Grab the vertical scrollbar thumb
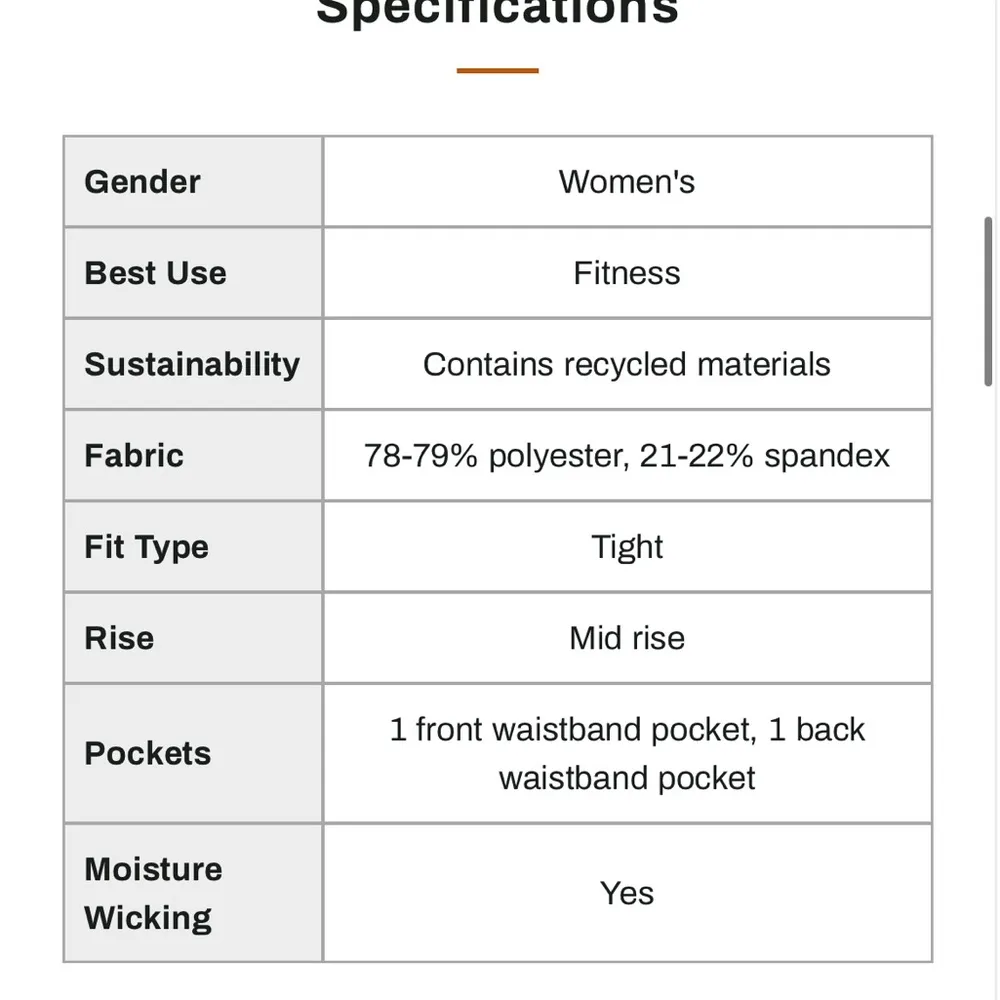The height and width of the screenshot is (1000, 1000). coord(988,300)
